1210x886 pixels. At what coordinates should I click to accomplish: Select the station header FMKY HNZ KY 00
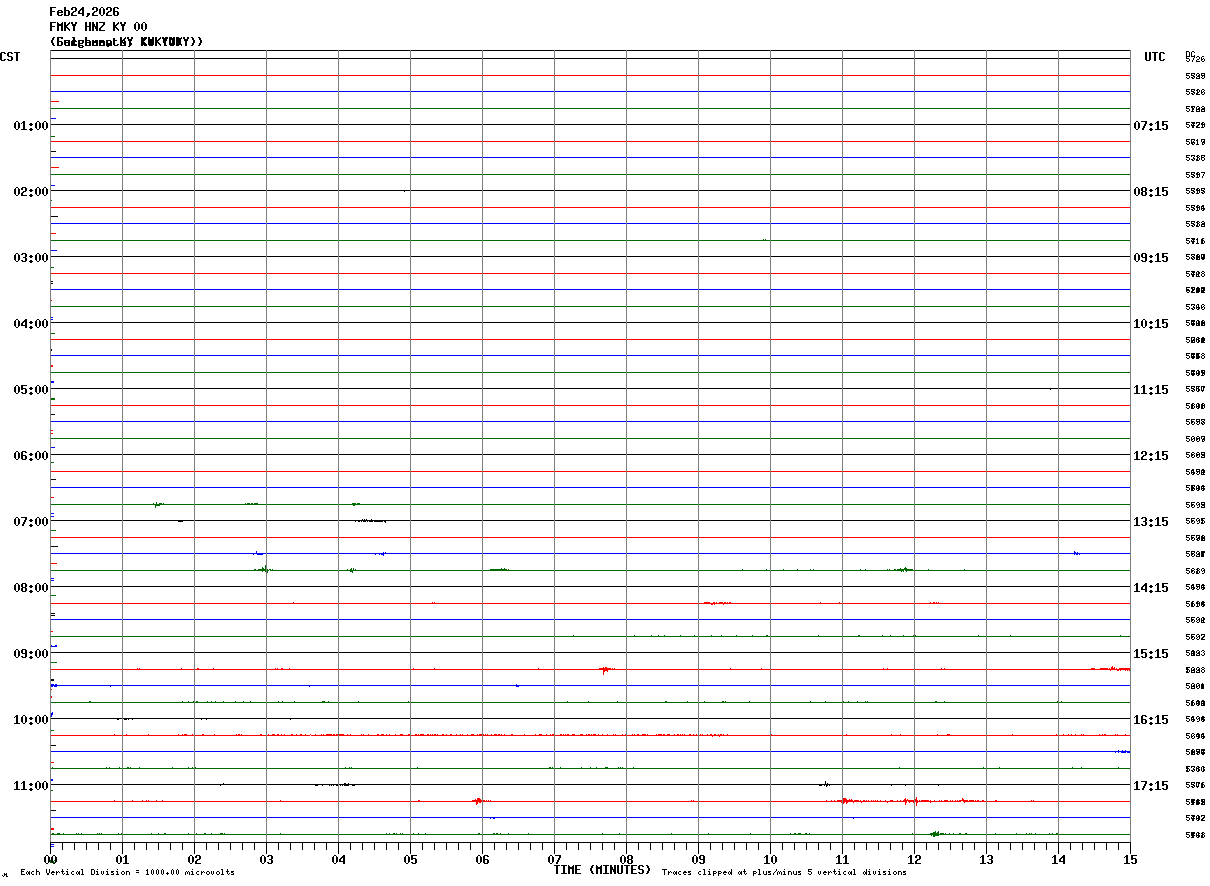pyautogui.click(x=98, y=27)
